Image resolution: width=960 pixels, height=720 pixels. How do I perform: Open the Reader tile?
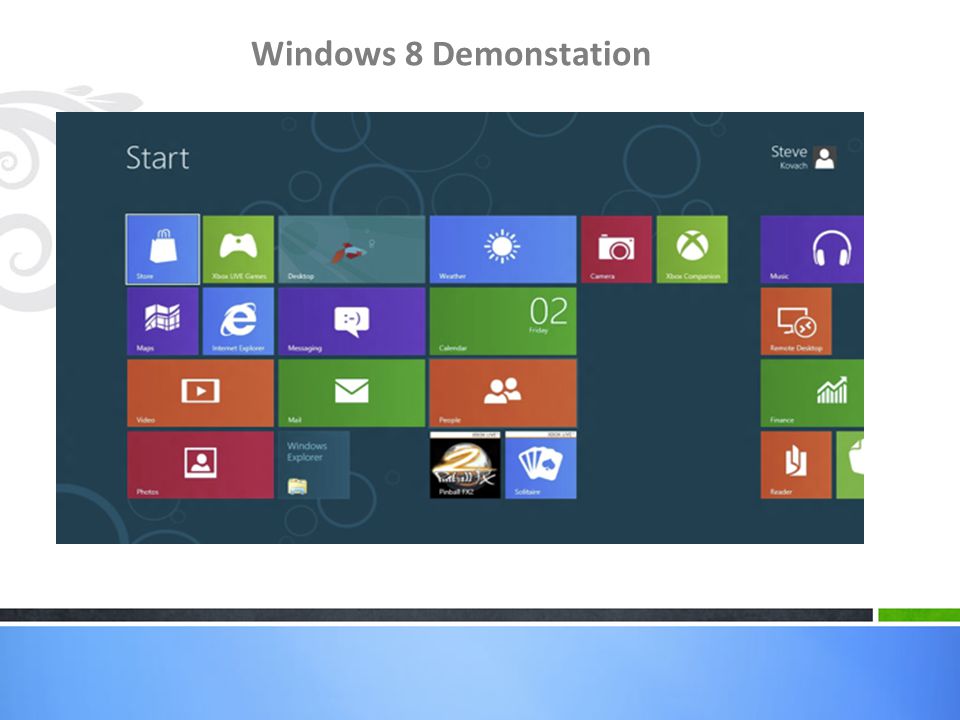tap(796, 465)
